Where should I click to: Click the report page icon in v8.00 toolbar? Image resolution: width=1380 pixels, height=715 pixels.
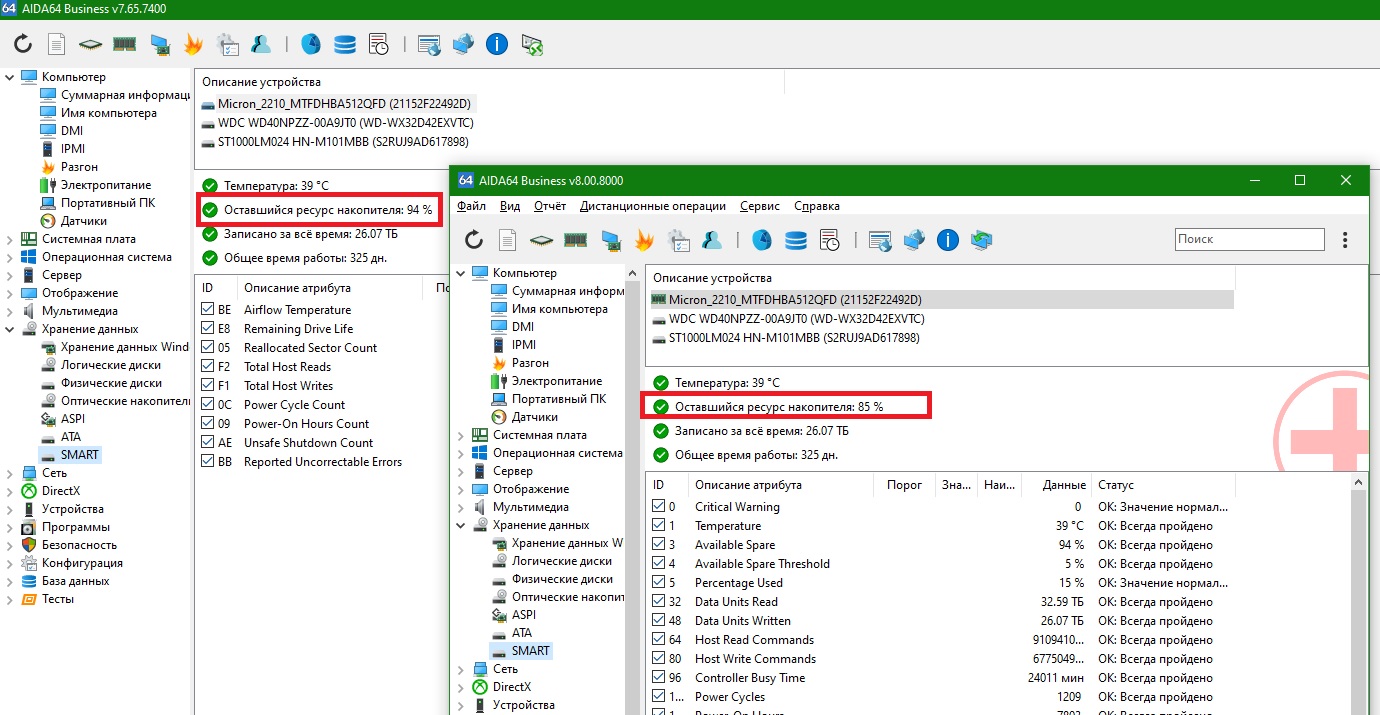point(508,240)
